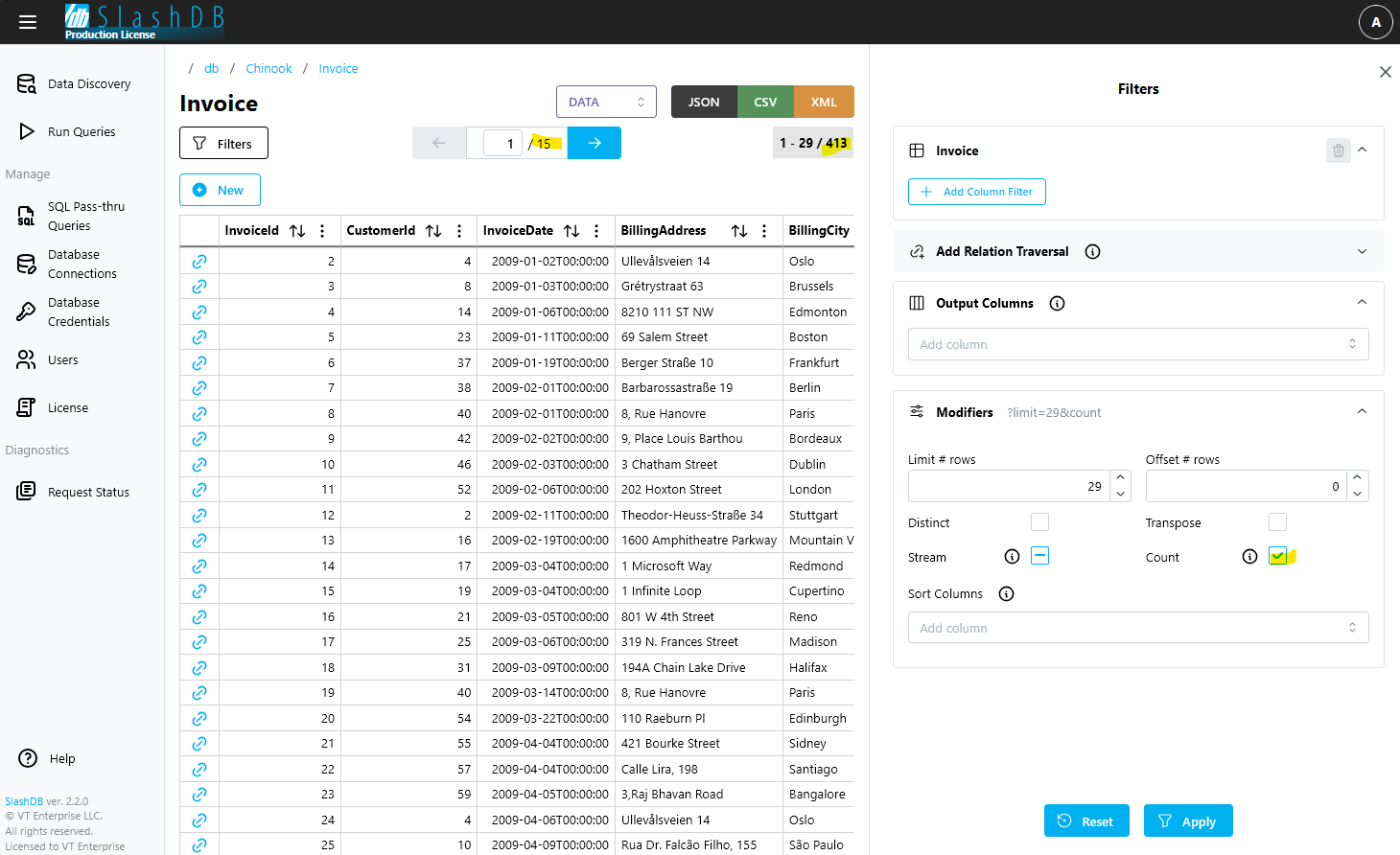
Task: Toggle the Stream checkbox
Action: point(1039,556)
